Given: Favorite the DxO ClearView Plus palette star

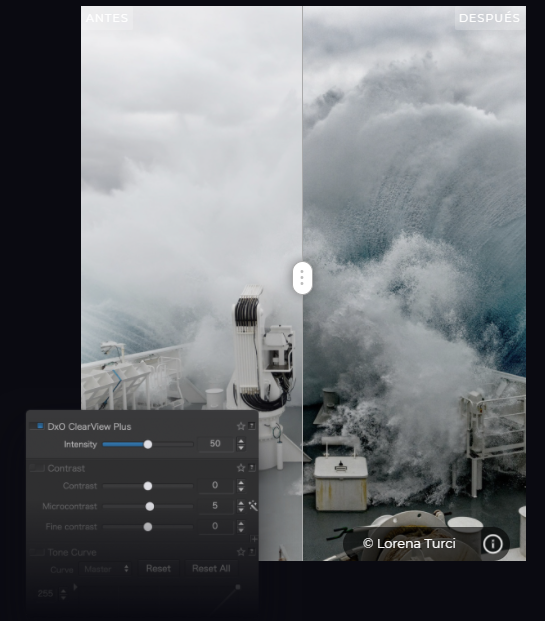Looking at the screenshot, I should (x=241, y=426).
